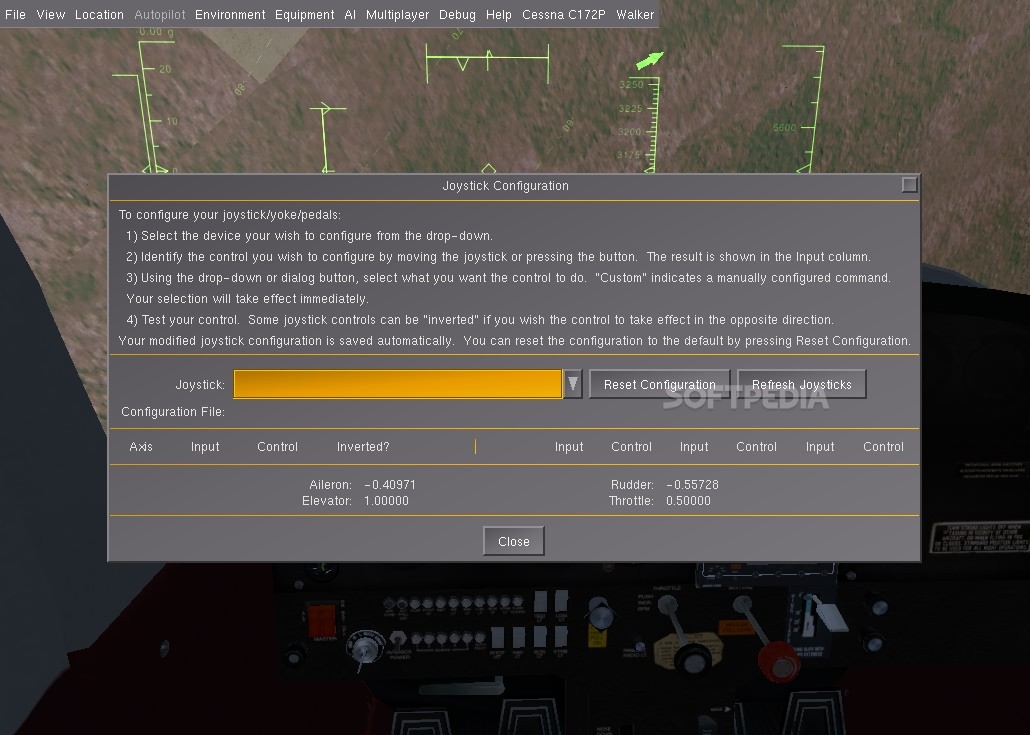Click the Reset Configuration button

[x=660, y=384]
